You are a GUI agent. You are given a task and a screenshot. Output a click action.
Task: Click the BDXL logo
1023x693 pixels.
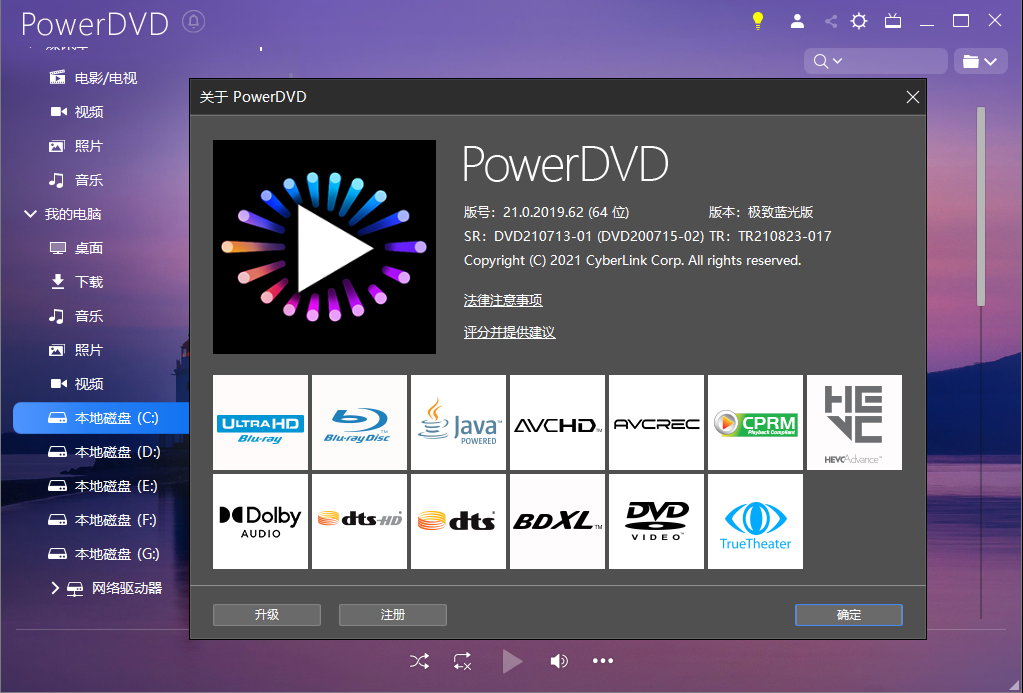coord(557,521)
